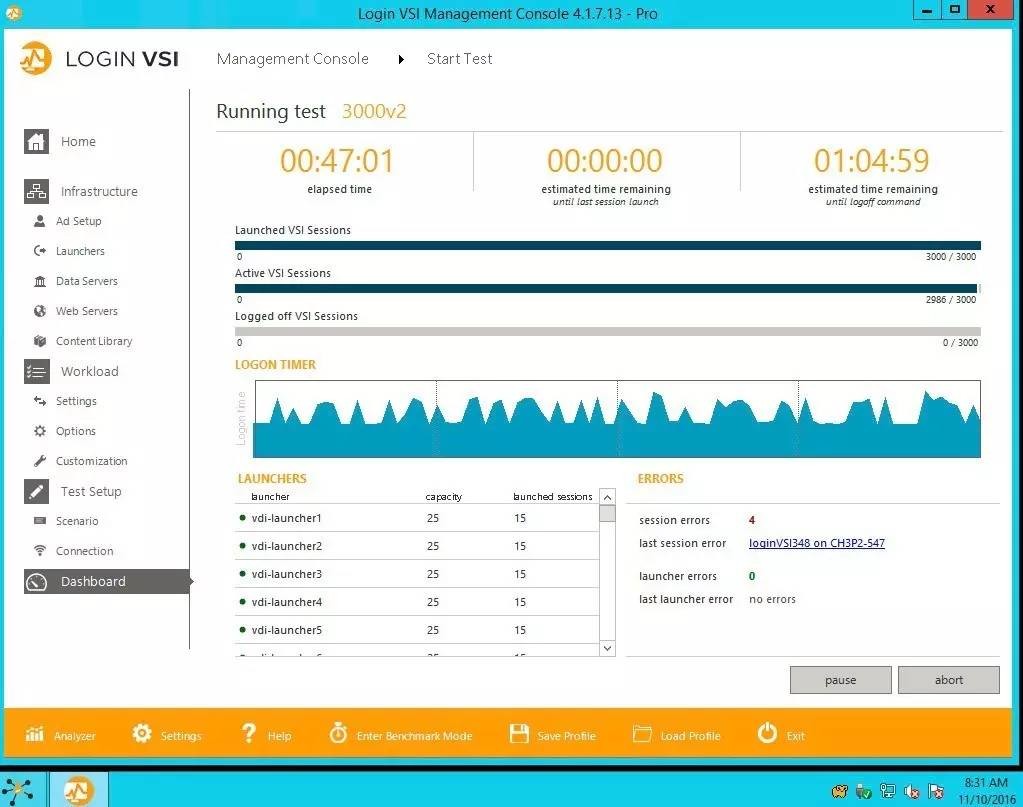This screenshot has width=1023, height=807.
Task: Open the network hub taskbar icon
Action: 18,791
